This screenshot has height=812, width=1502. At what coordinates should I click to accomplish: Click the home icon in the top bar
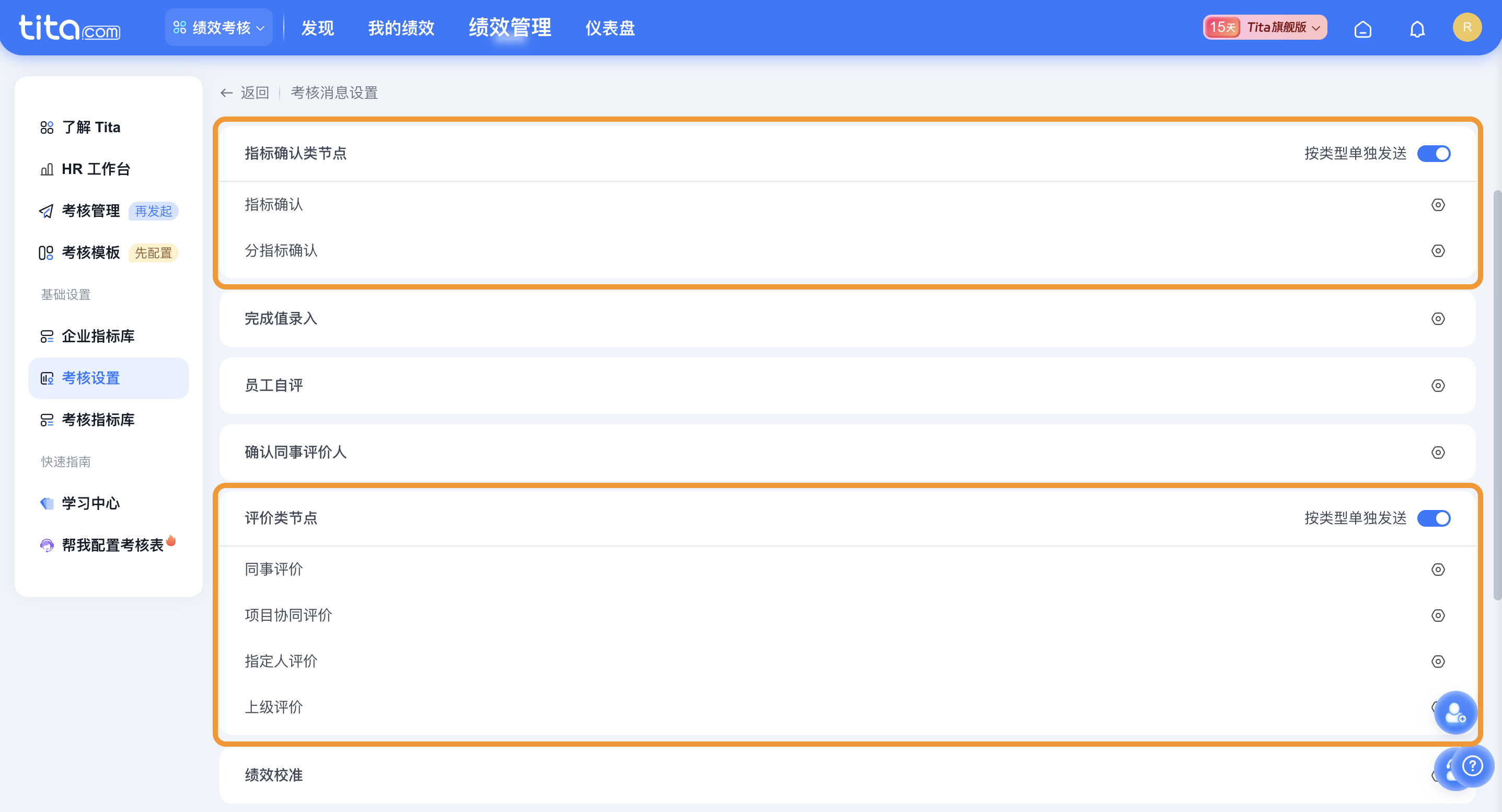(1363, 27)
